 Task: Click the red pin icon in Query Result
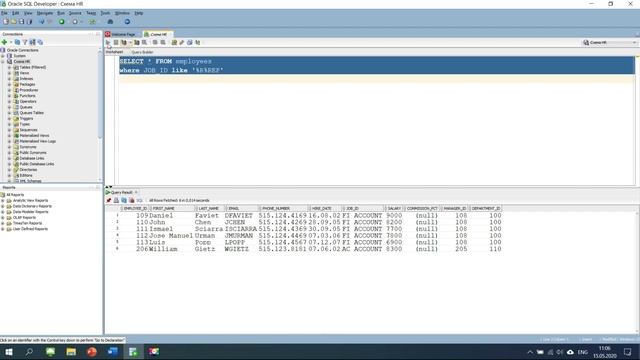click(x=109, y=200)
